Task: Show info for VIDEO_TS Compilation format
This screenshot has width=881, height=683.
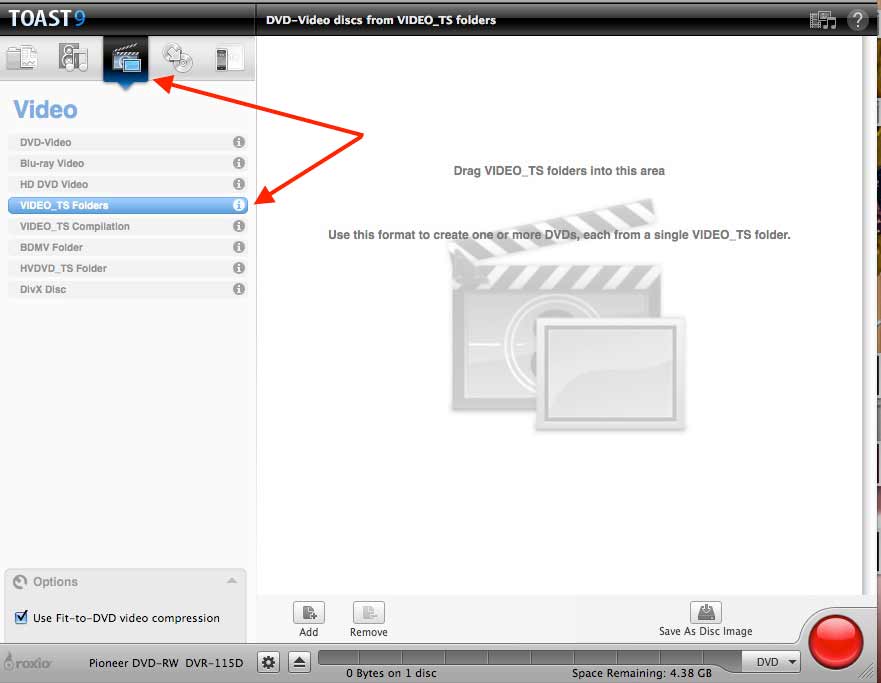Action: (x=239, y=226)
